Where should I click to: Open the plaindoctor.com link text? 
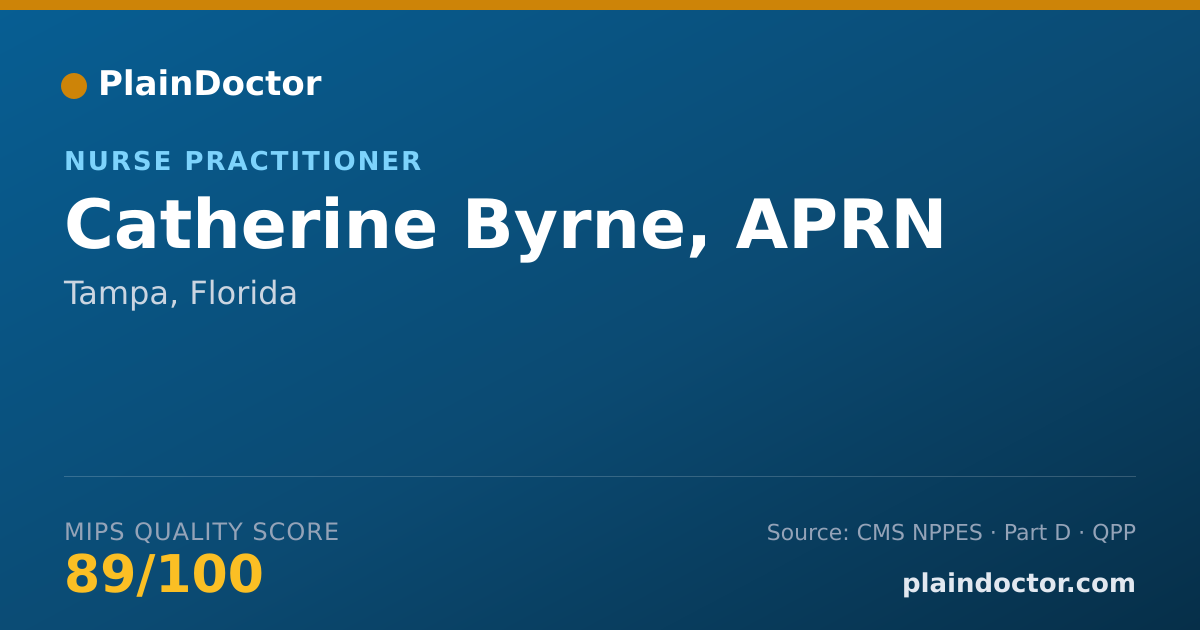(x=1019, y=584)
